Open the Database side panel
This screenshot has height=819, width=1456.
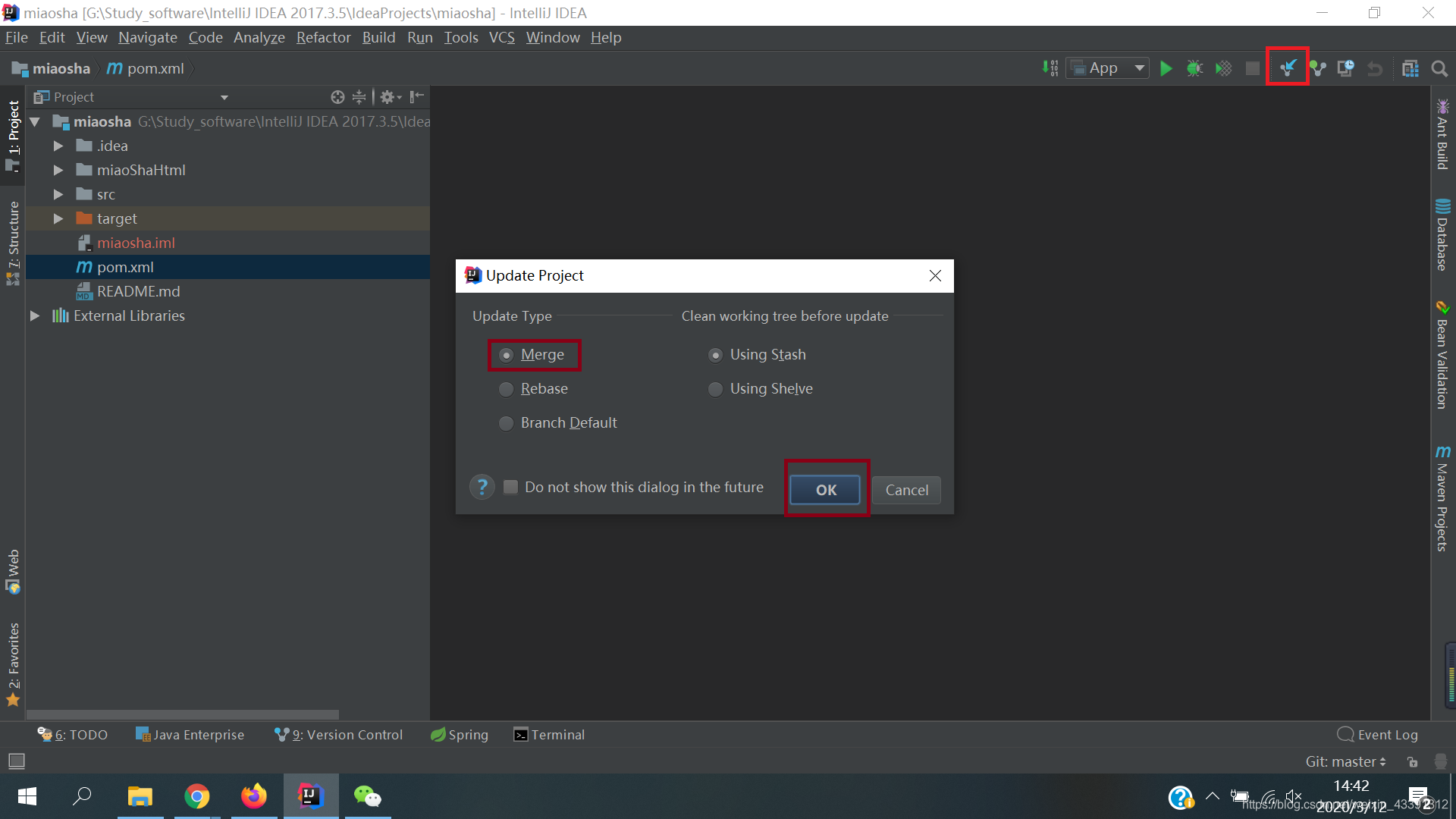tap(1442, 234)
